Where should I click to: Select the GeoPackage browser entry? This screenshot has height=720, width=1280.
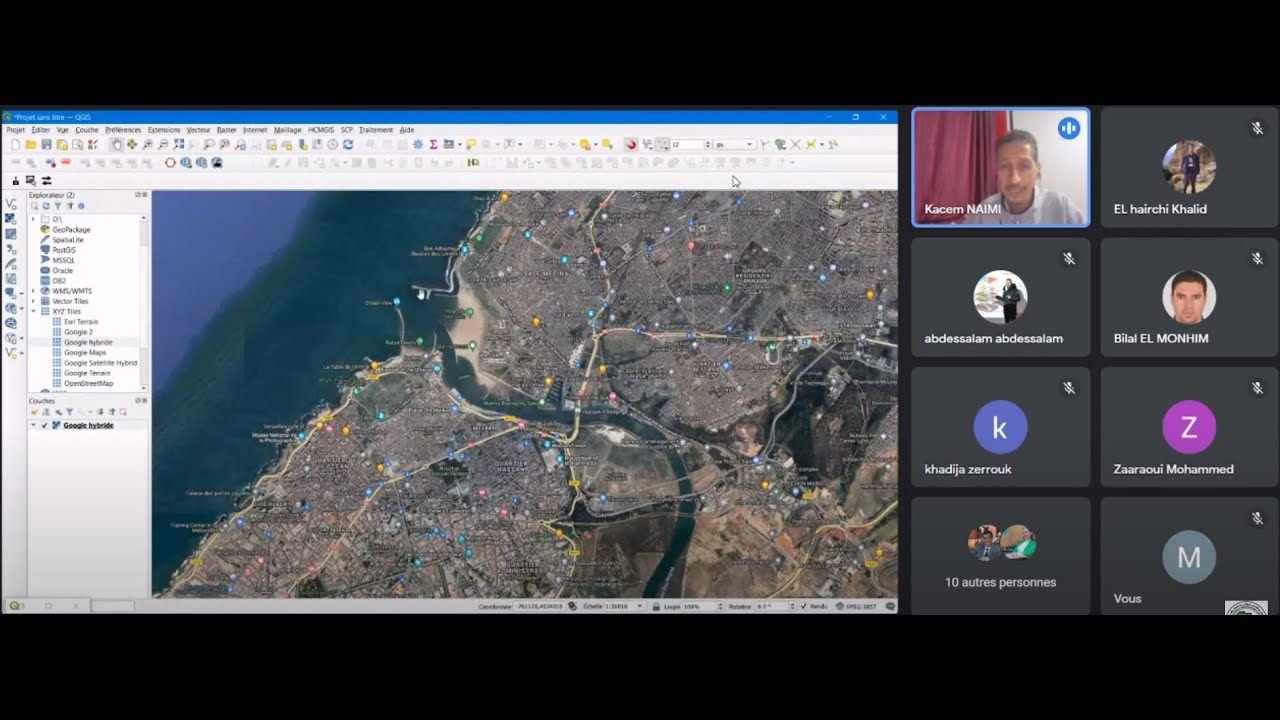(x=71, y=230)
